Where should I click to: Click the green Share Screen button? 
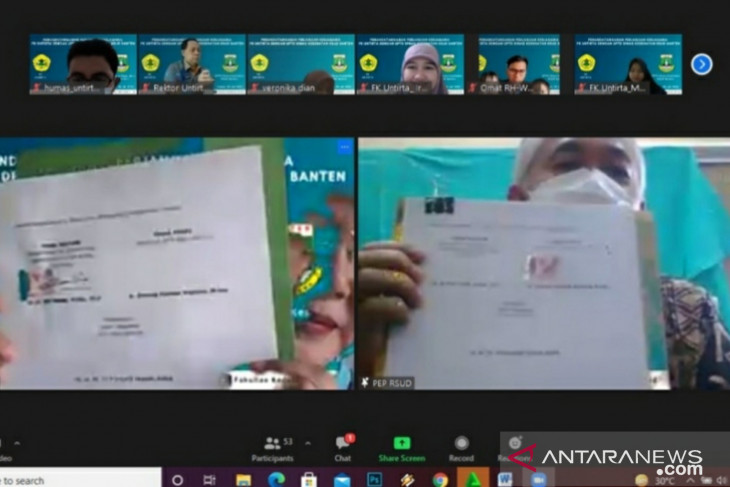(x=401, y=448)
